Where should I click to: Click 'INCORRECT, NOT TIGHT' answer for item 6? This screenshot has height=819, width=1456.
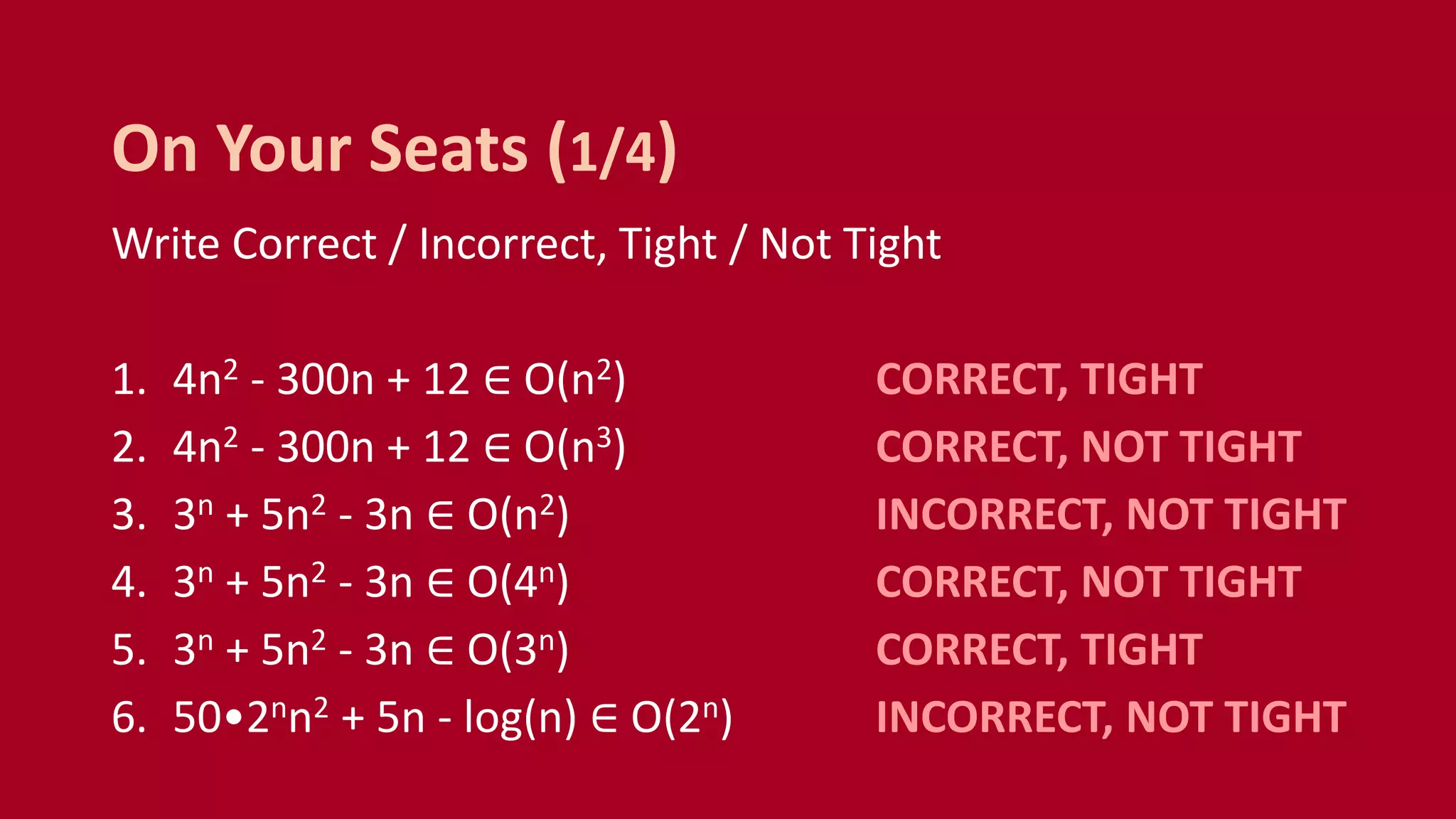coord(1111,717)
